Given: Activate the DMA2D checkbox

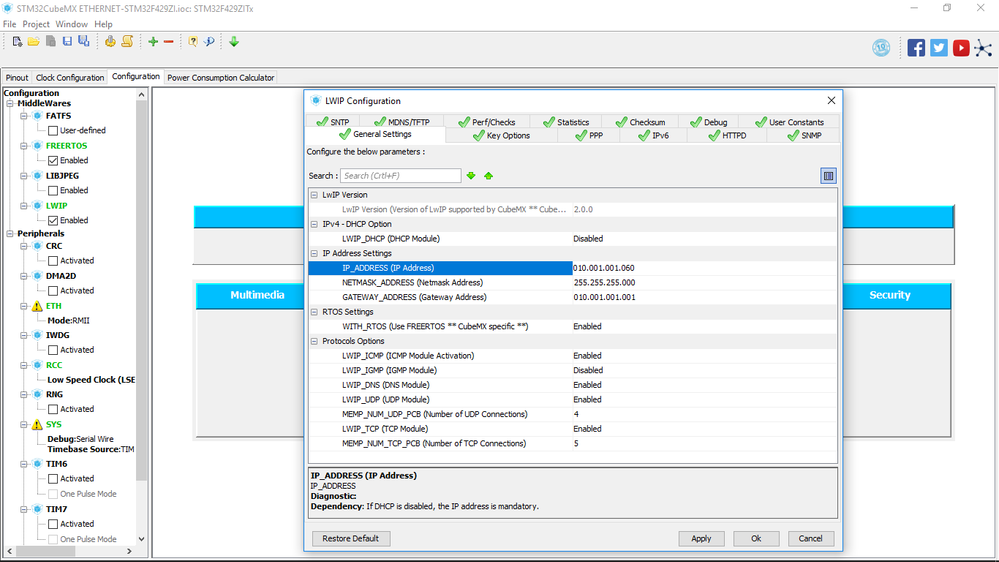Looking at the screenshot, I should (x=53, y=291).
